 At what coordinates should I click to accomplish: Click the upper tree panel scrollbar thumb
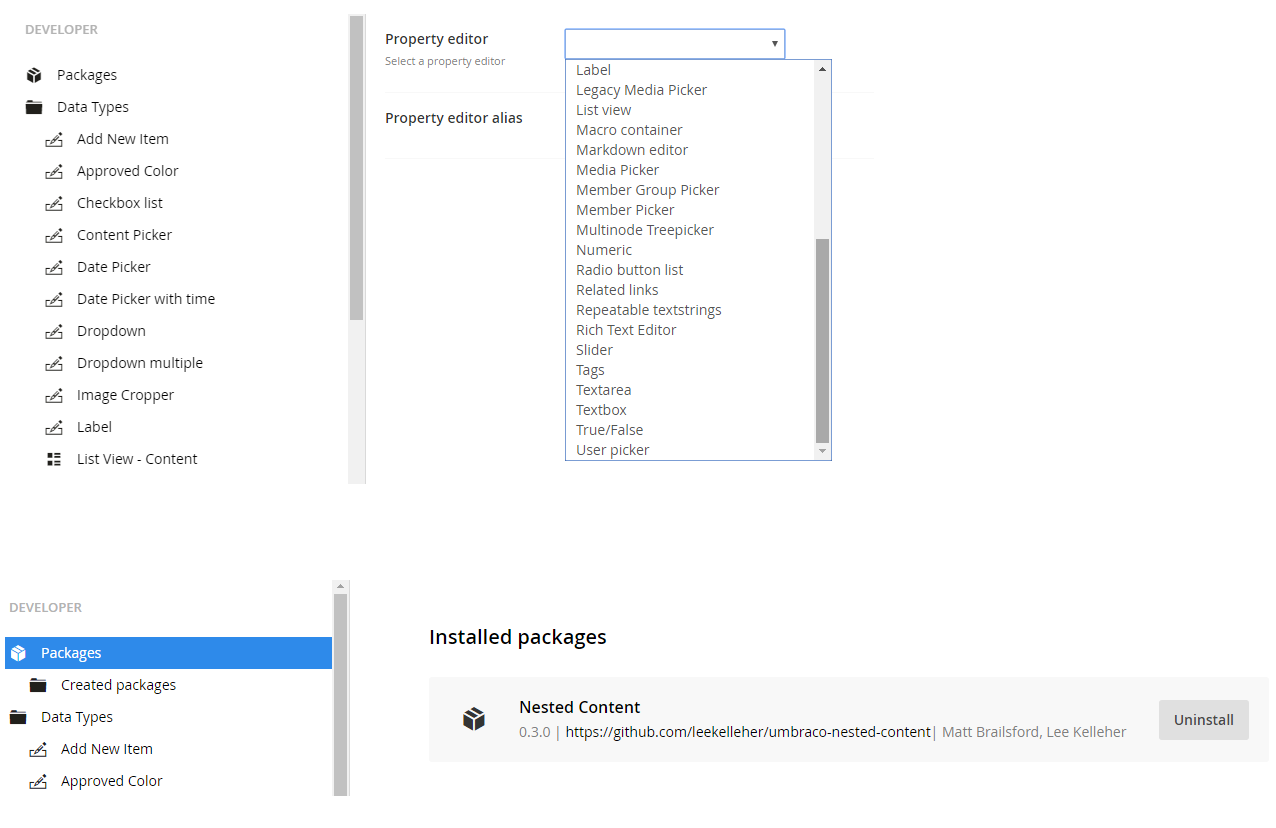point(357,167)
